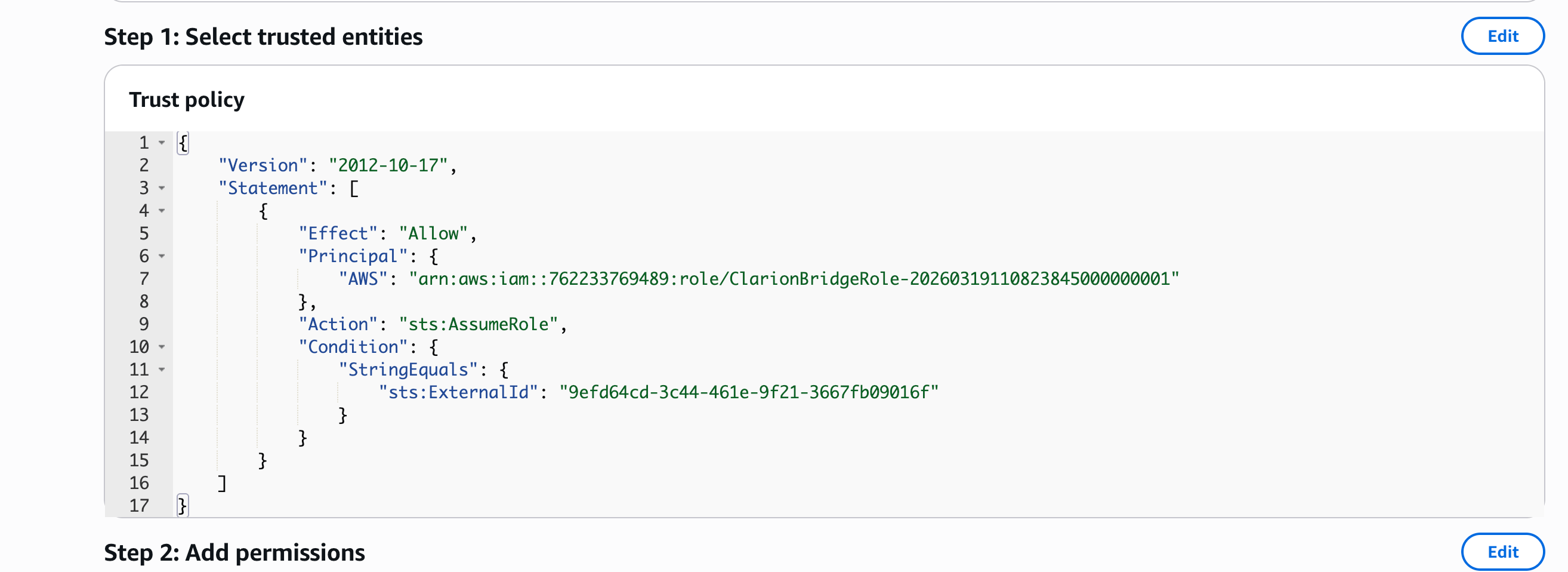Click the "sts:ExternalId" key on line 12
This screenshot has height=572, width=1568.
(x=458, y=392)
